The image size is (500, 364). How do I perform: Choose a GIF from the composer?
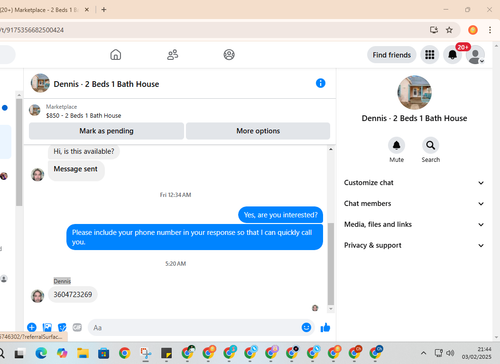coord(77,327)
